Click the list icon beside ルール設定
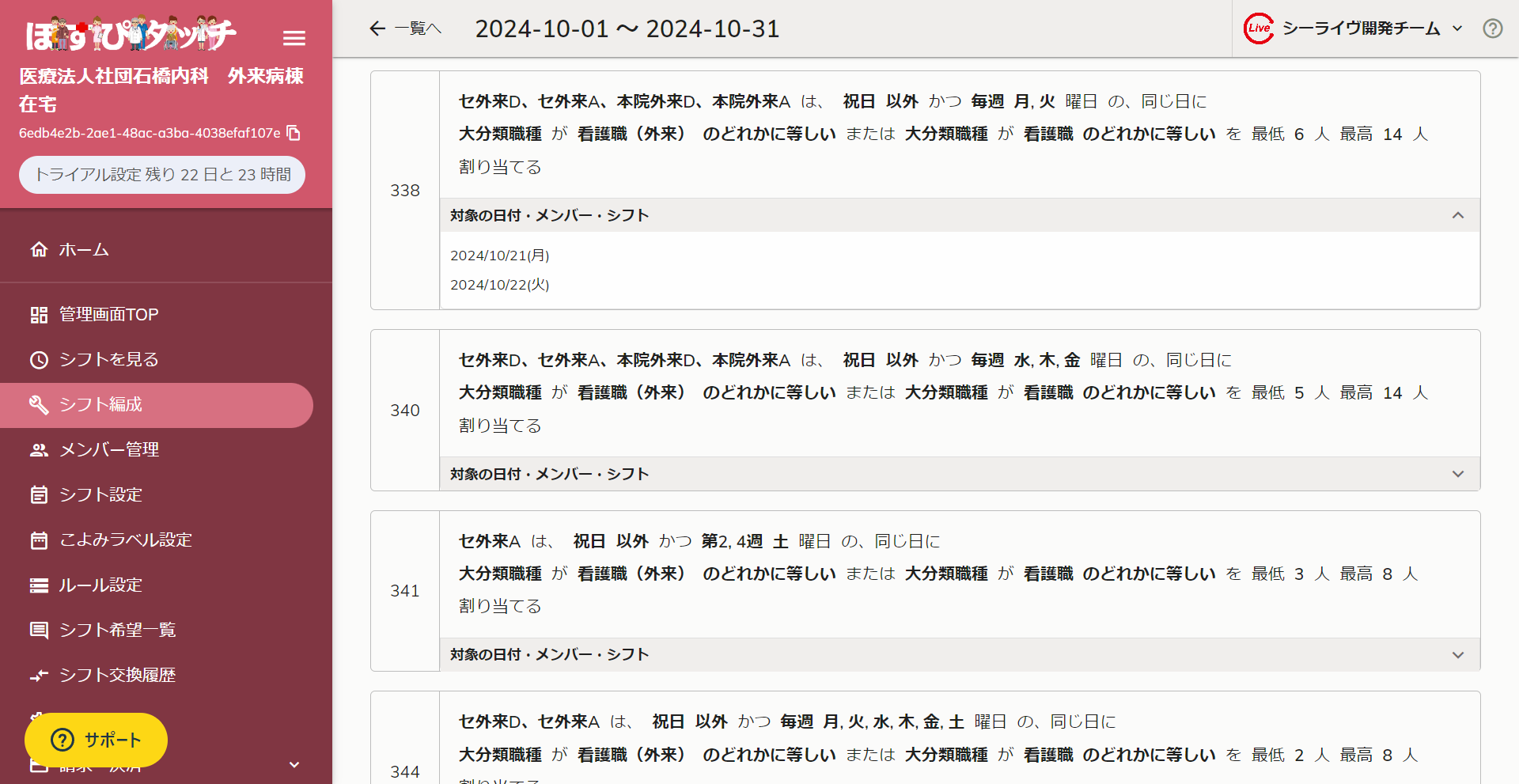This screenshot has width=1519, height=784. click(39, 585)
